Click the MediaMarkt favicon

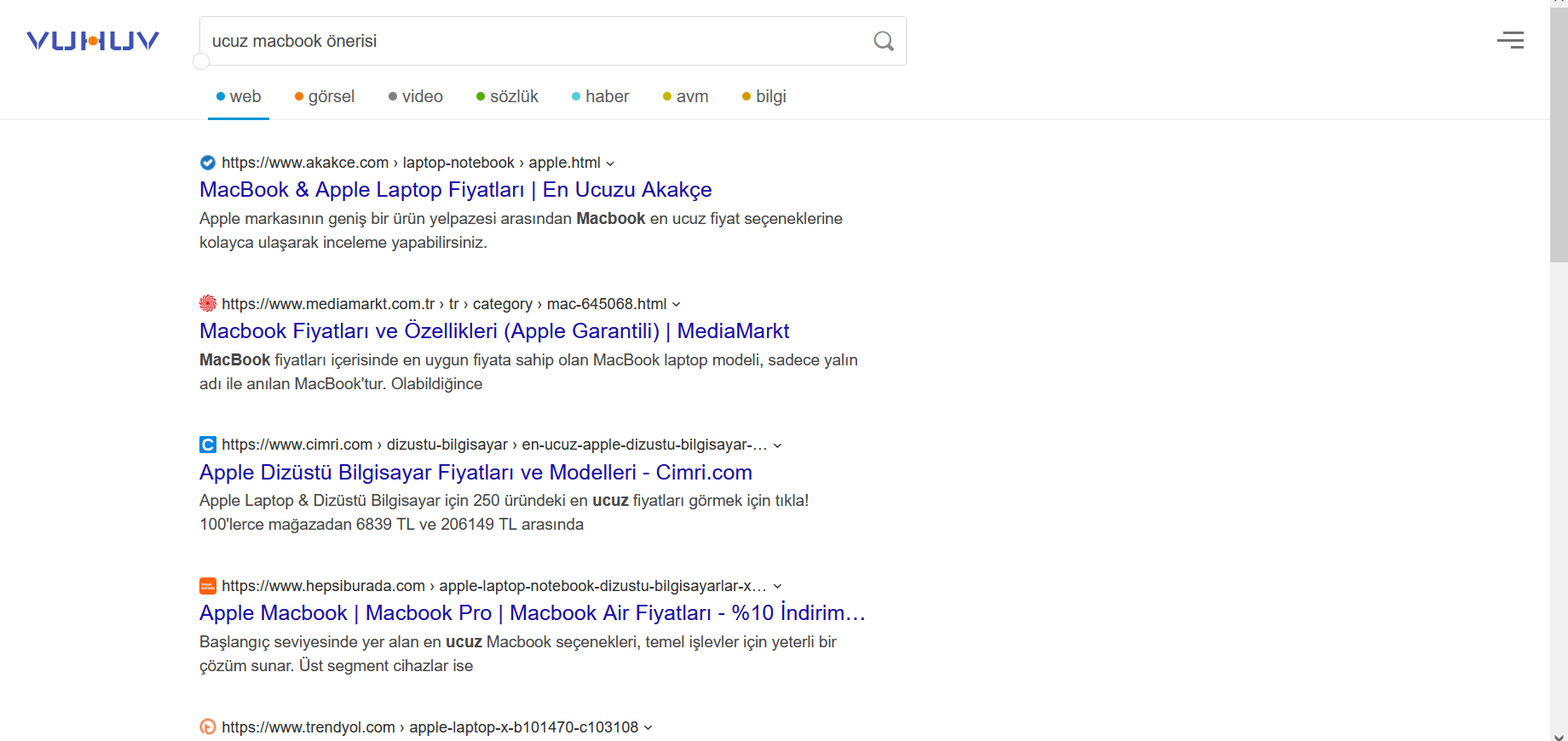(x=208, y=303)
